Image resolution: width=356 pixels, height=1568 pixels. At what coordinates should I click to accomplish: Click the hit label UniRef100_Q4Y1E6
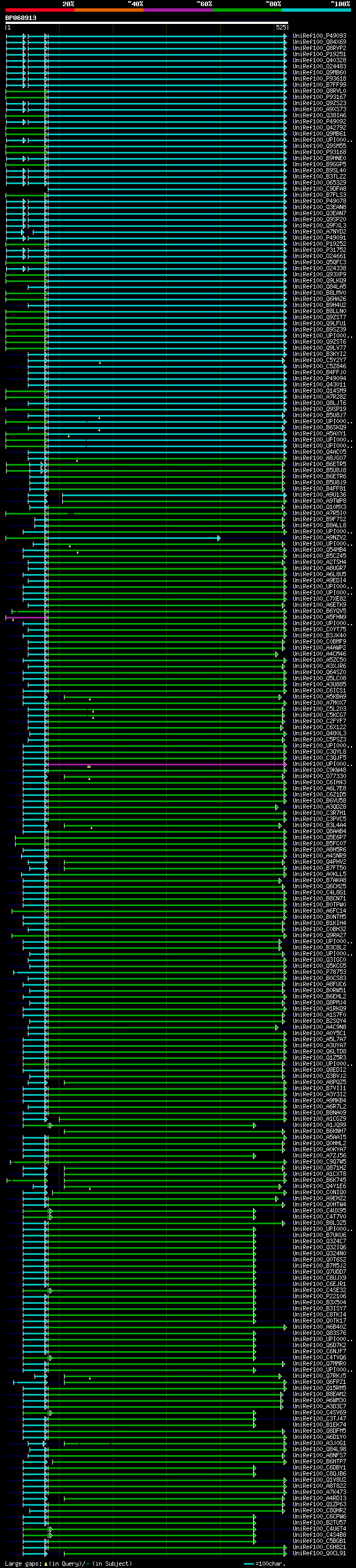click(319, 1186)
